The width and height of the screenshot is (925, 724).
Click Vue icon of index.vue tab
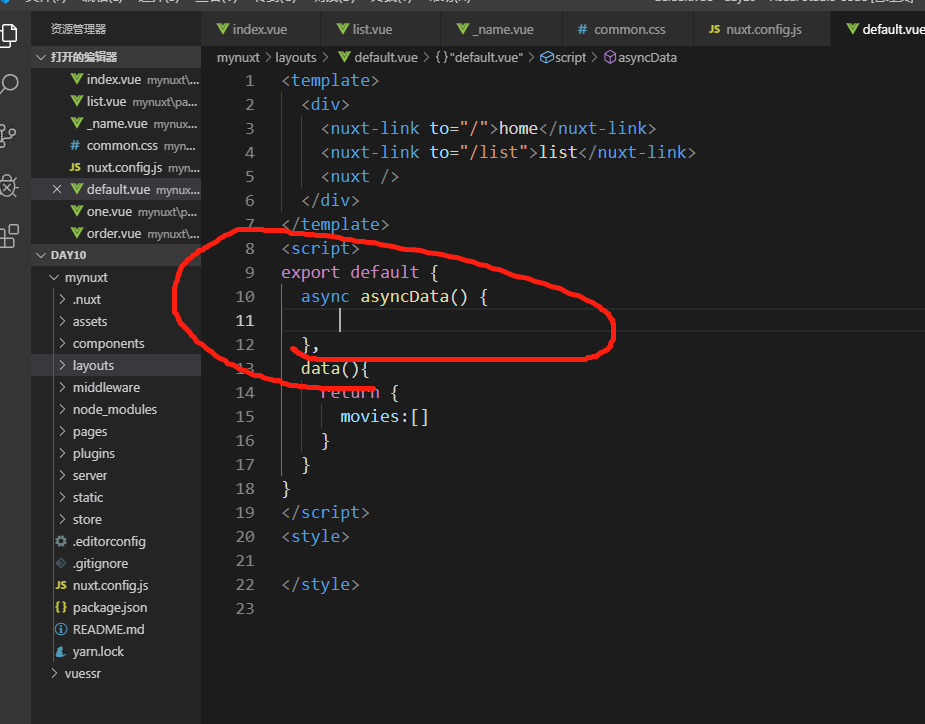click(222, 29)
